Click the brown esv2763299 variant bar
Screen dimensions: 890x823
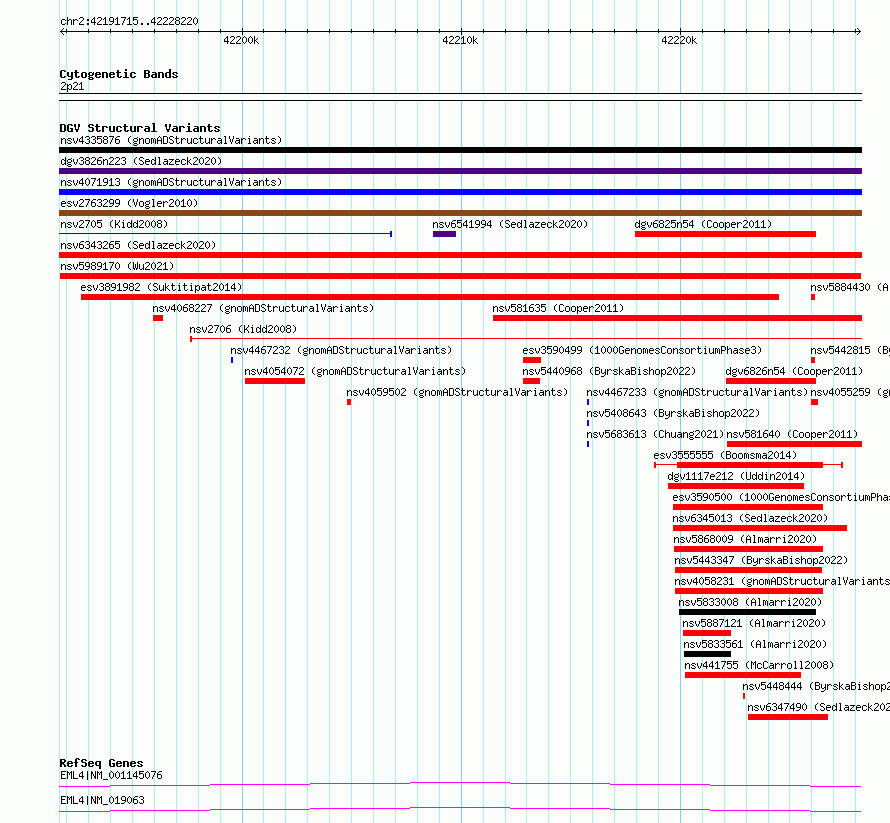click(x=460, y=213)
